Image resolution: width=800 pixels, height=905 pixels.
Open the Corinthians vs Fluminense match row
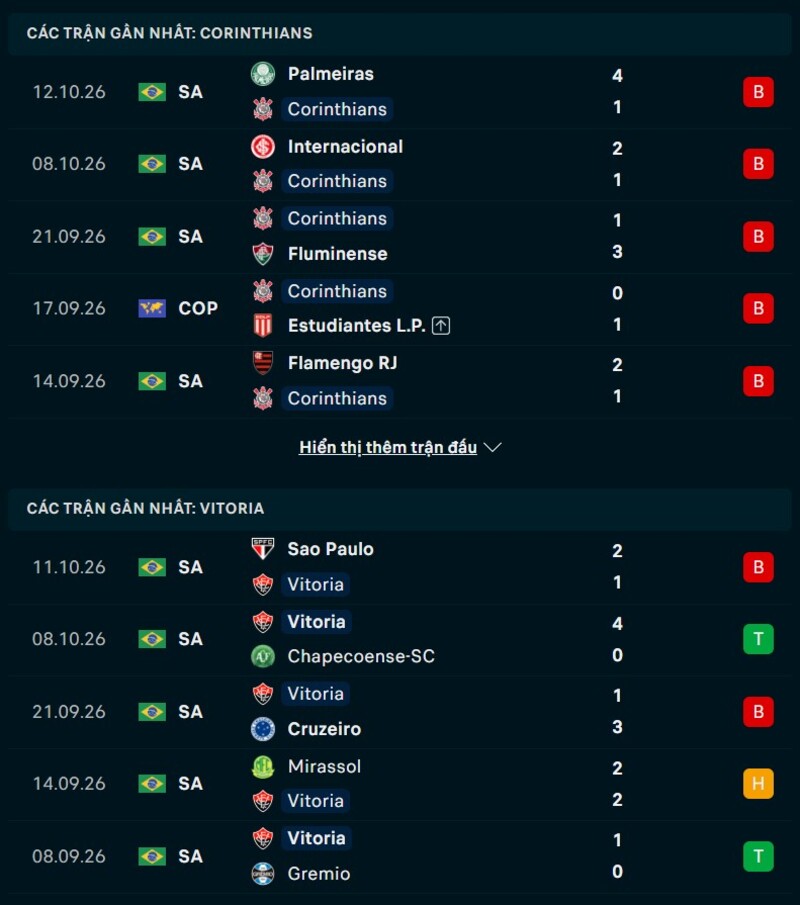point(400,237)
